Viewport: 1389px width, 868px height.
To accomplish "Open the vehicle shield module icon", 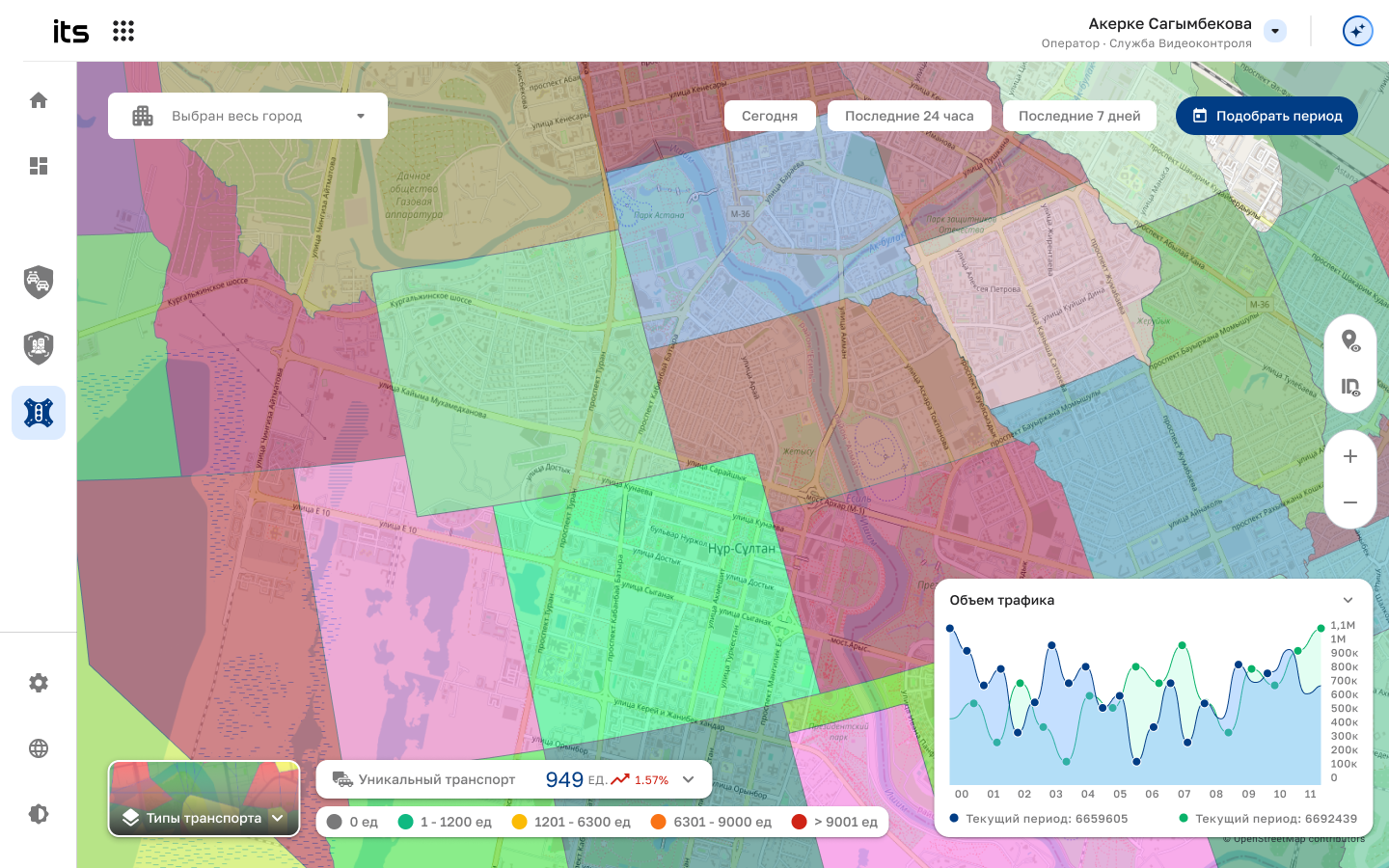I will pyautogui.click(x=39, y=283).
